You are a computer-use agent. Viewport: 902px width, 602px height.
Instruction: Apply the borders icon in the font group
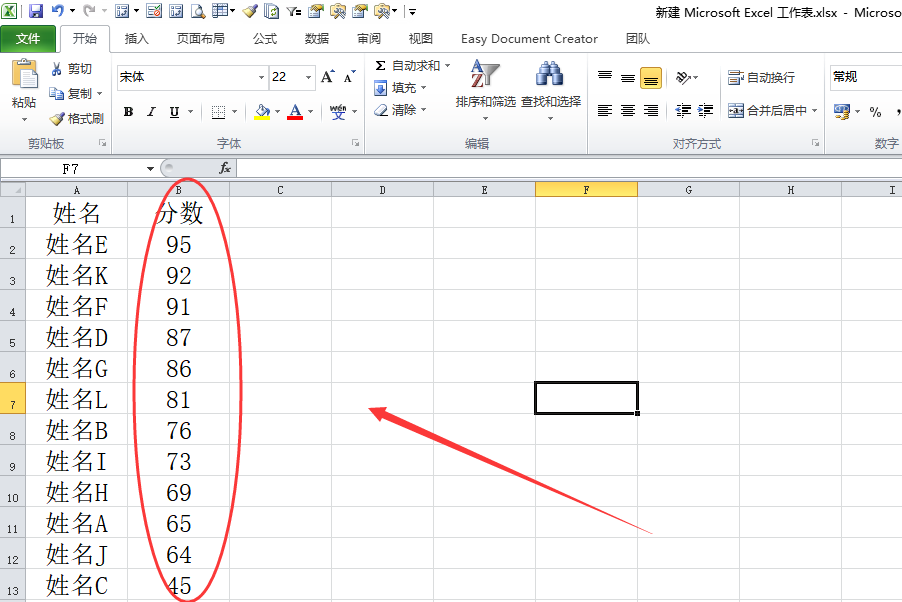(218, 112)
